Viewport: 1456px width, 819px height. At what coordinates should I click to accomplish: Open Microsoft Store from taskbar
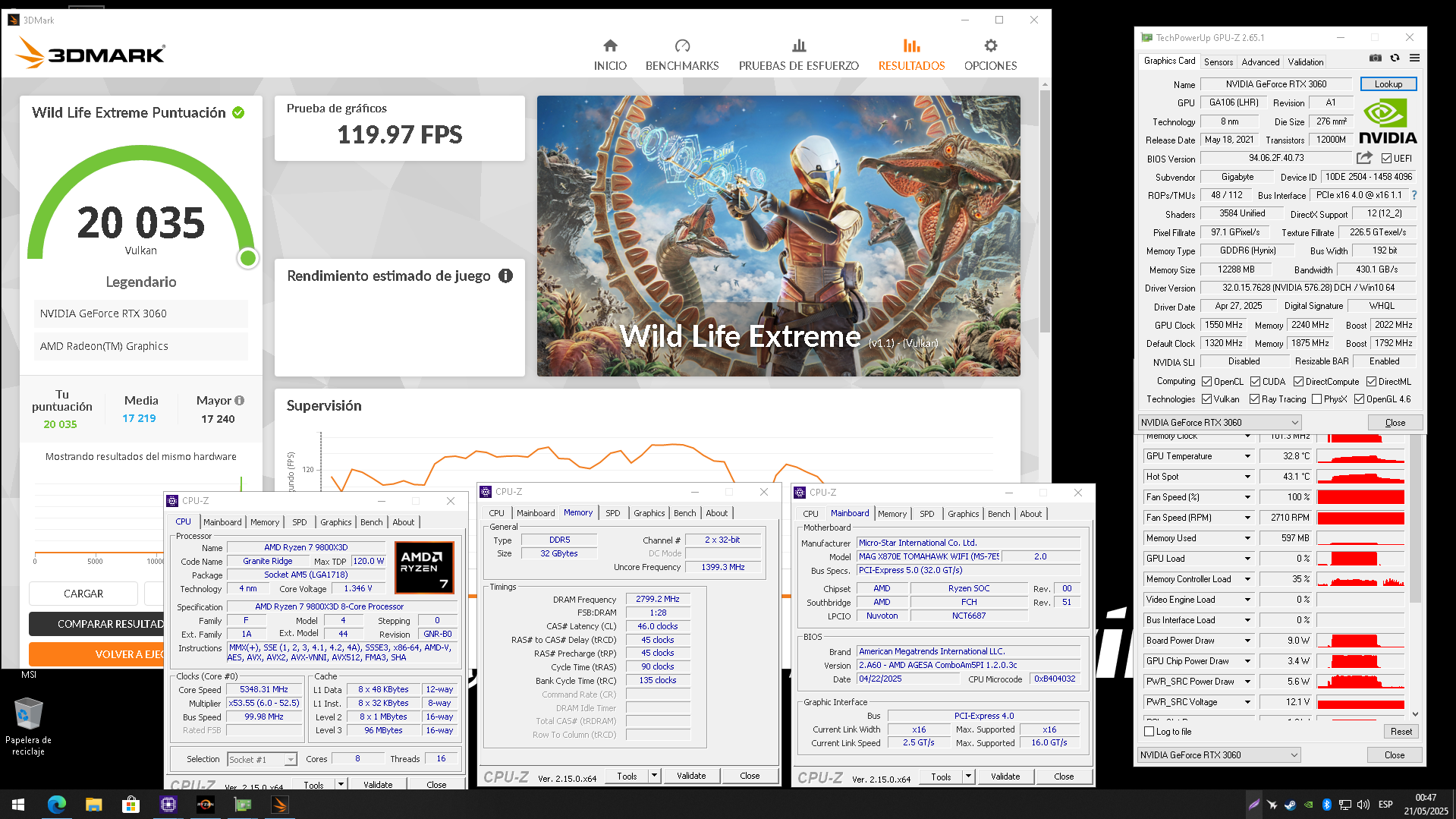click(x=131, y=805)
